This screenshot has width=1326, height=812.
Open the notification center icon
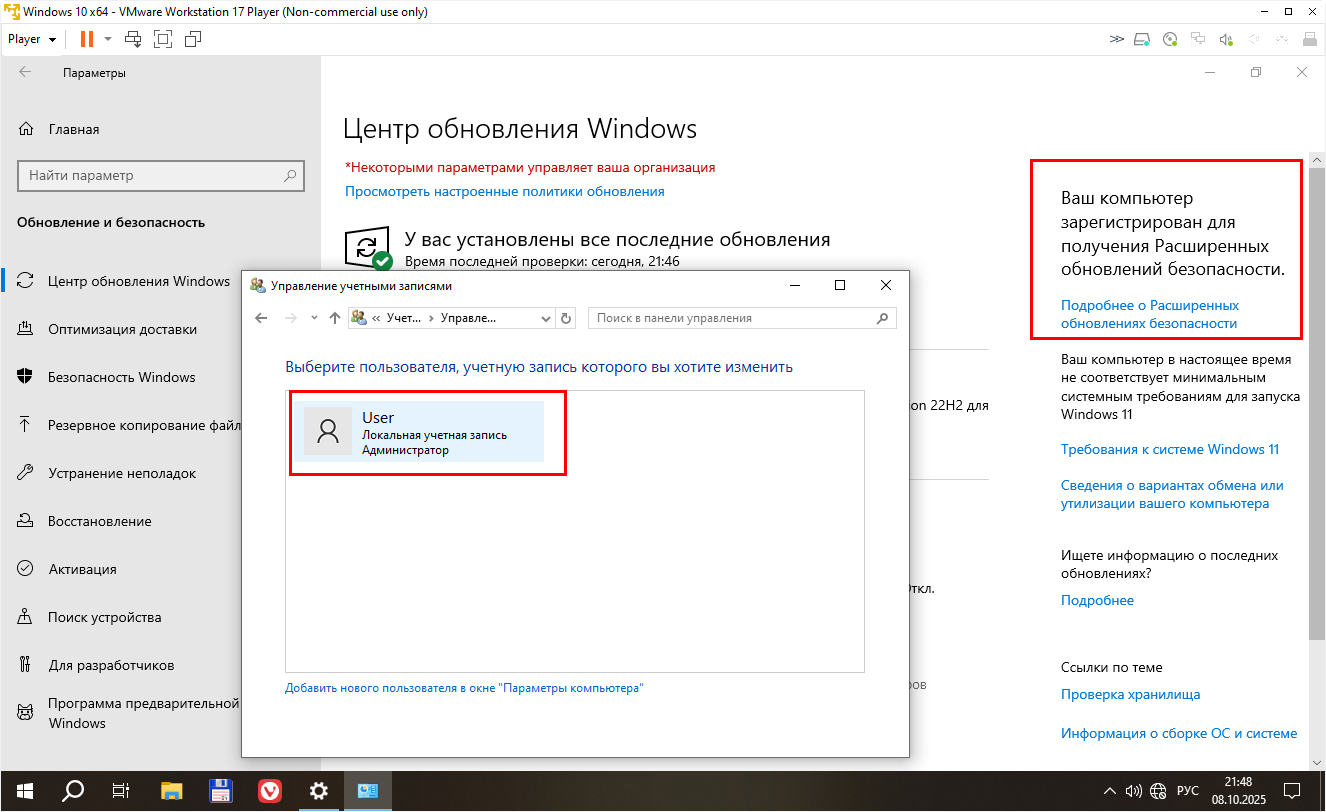tap(1292, 790)
